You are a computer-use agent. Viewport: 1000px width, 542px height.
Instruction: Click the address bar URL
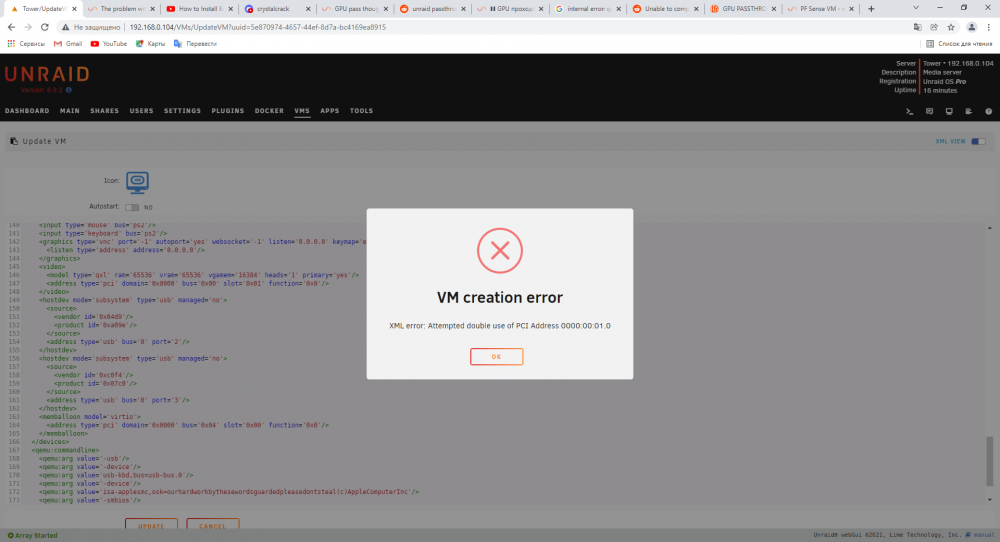tap(258, 27)
